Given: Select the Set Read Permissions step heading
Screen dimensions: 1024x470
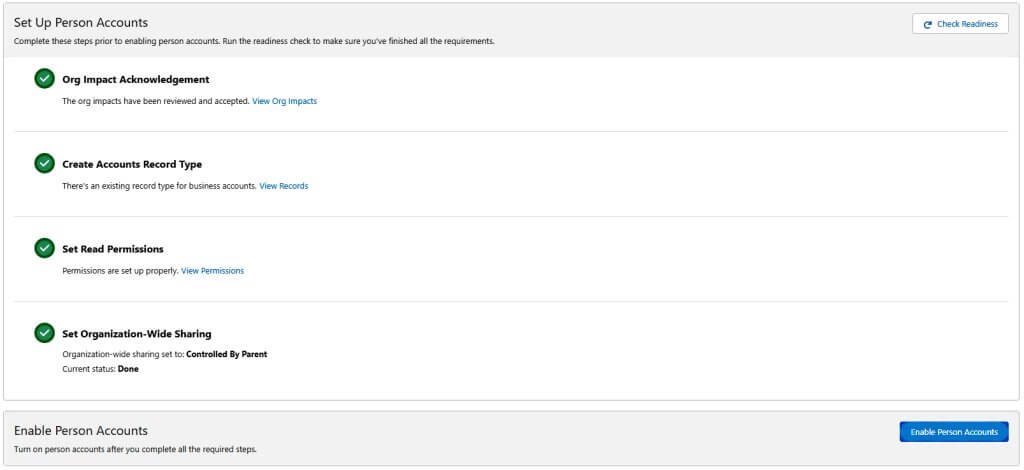Looking at the screenshot, I should tap(113, 249).
